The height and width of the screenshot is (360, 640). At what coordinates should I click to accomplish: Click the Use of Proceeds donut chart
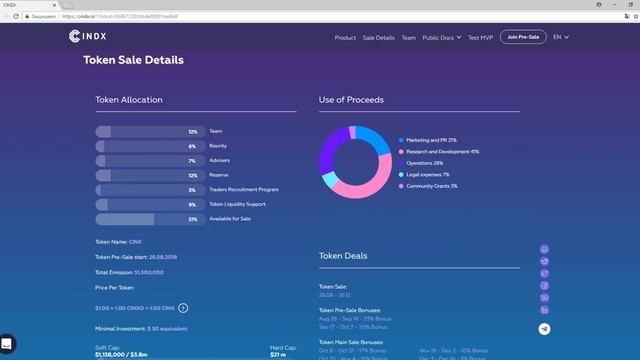click(356, 162)
